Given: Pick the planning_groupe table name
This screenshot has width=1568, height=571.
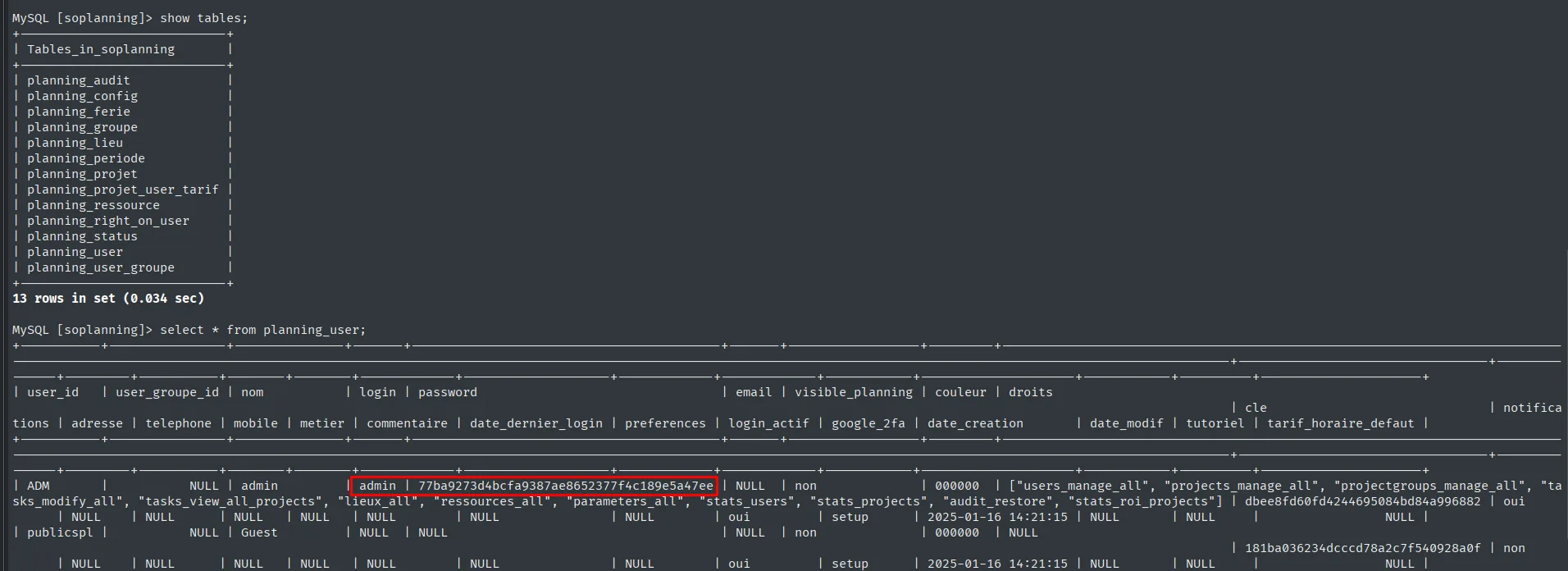Looking at the screenshot, I should [82, 127].
